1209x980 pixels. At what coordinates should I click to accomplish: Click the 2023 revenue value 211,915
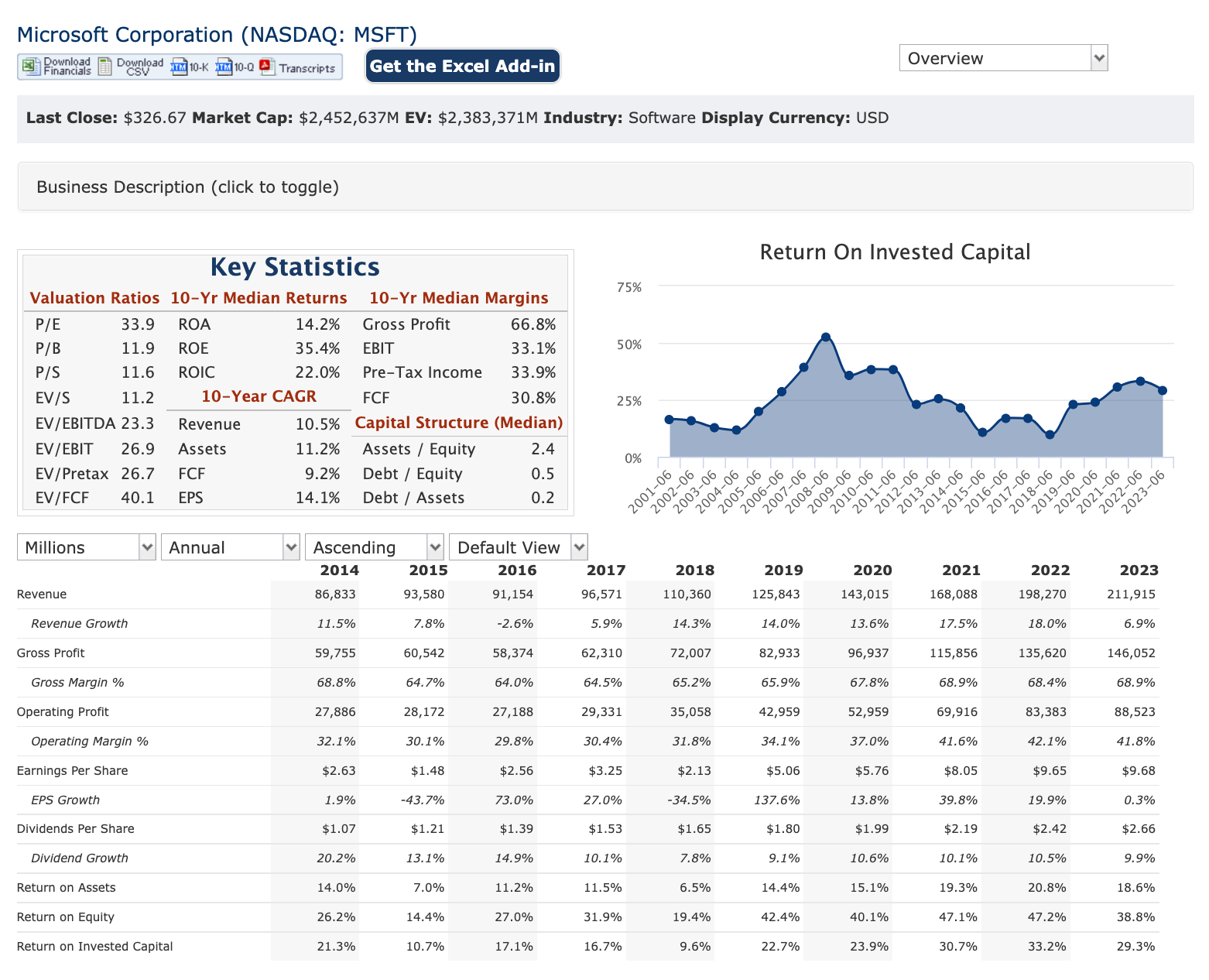coord(1132,595)
